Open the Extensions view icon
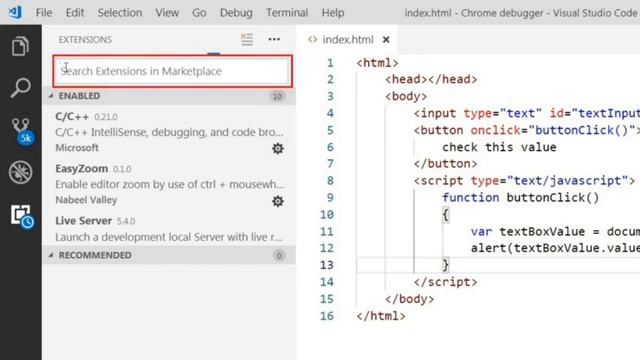 [22, 216]
